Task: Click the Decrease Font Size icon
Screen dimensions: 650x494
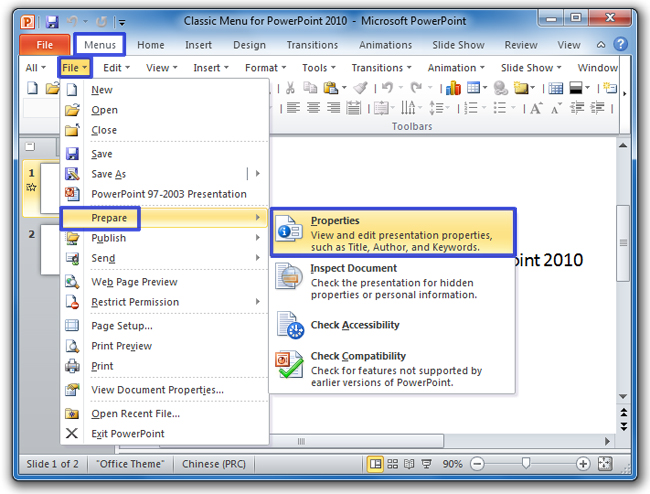Action: pyautogui.click(x=556, y=109)
